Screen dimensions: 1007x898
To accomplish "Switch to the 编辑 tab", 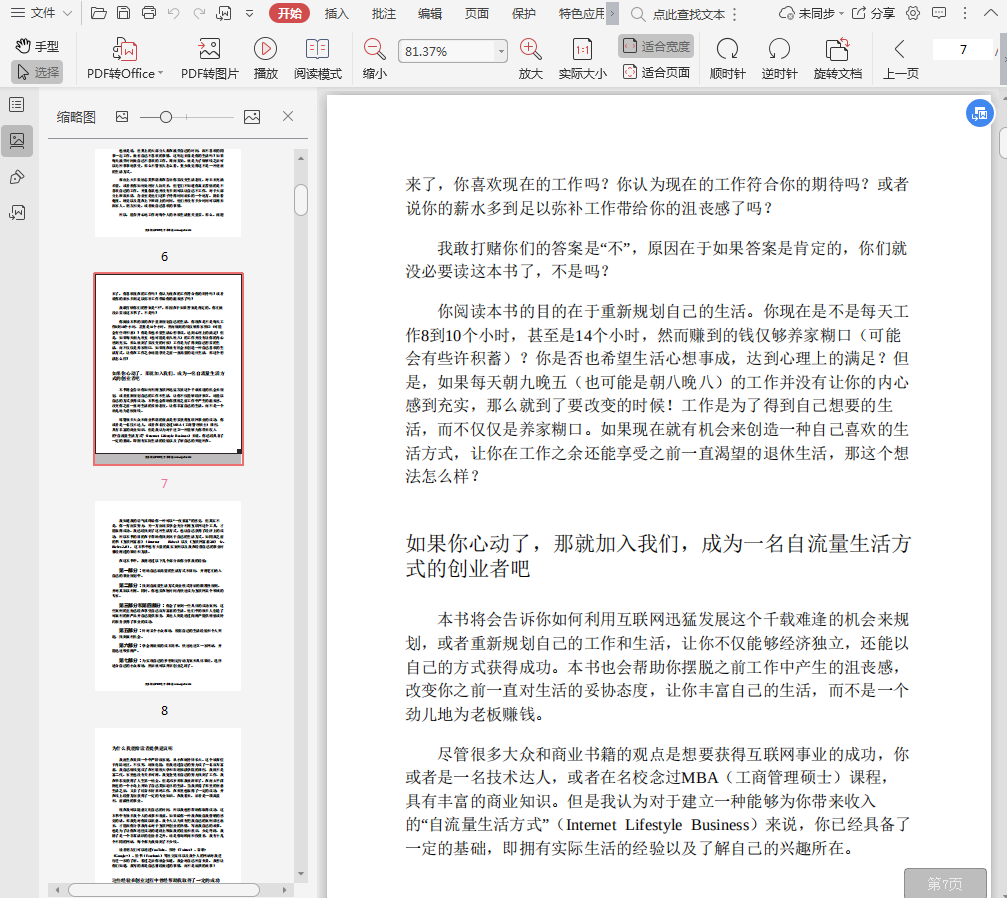I will click(x=430, y=13).
